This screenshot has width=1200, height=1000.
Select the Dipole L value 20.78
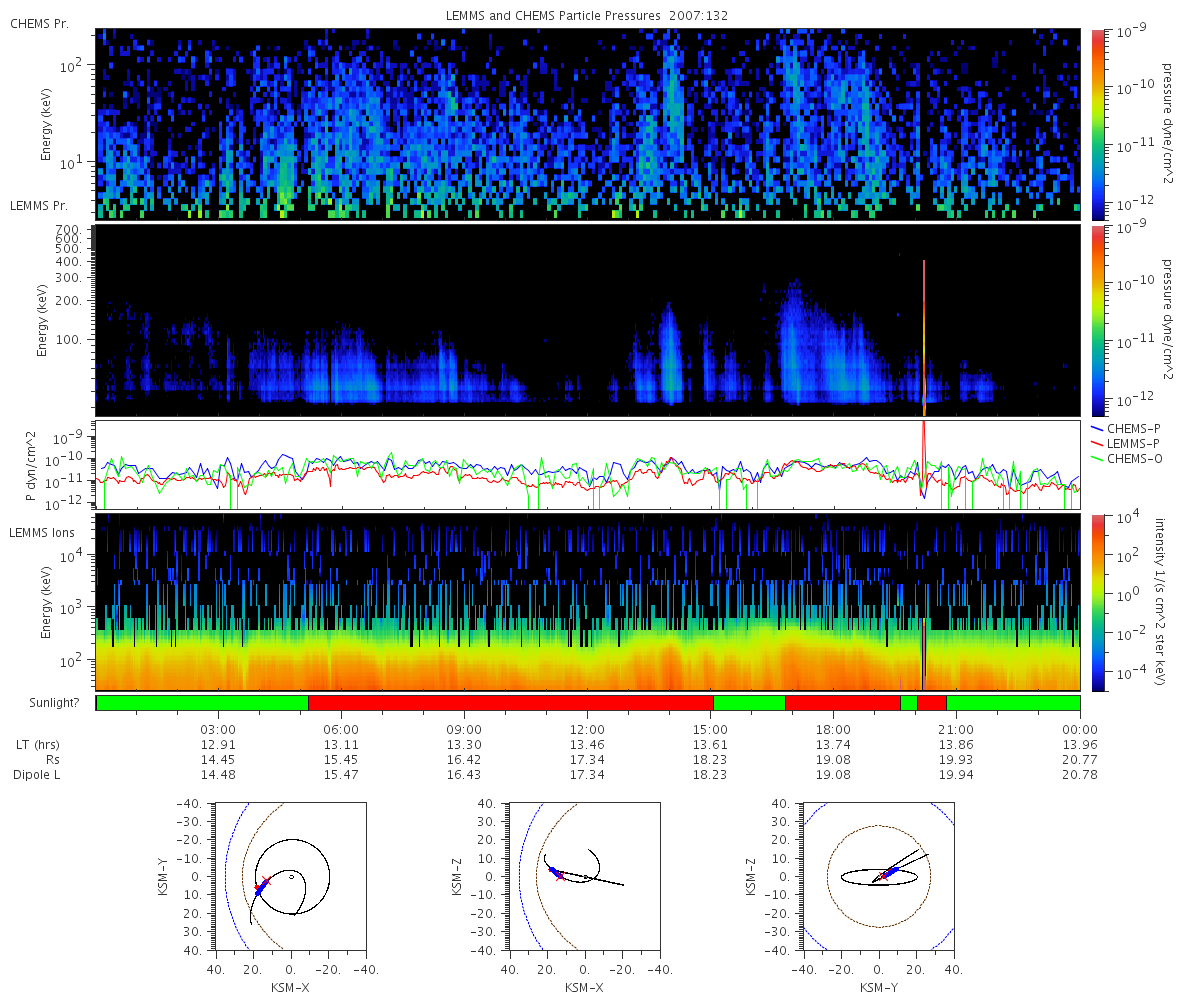pos(1080,775)
